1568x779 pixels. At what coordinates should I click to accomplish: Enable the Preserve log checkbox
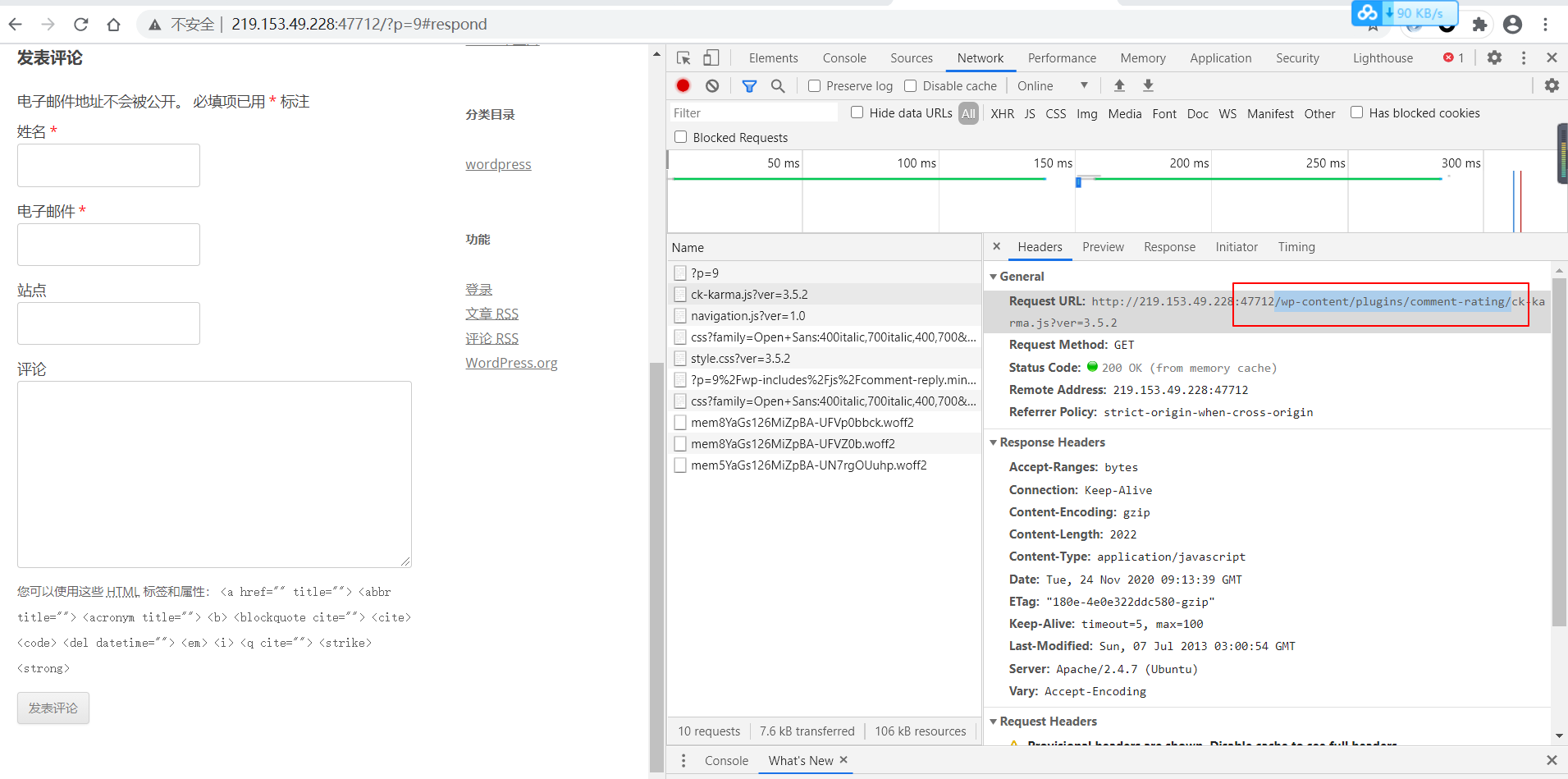[814, 85]
